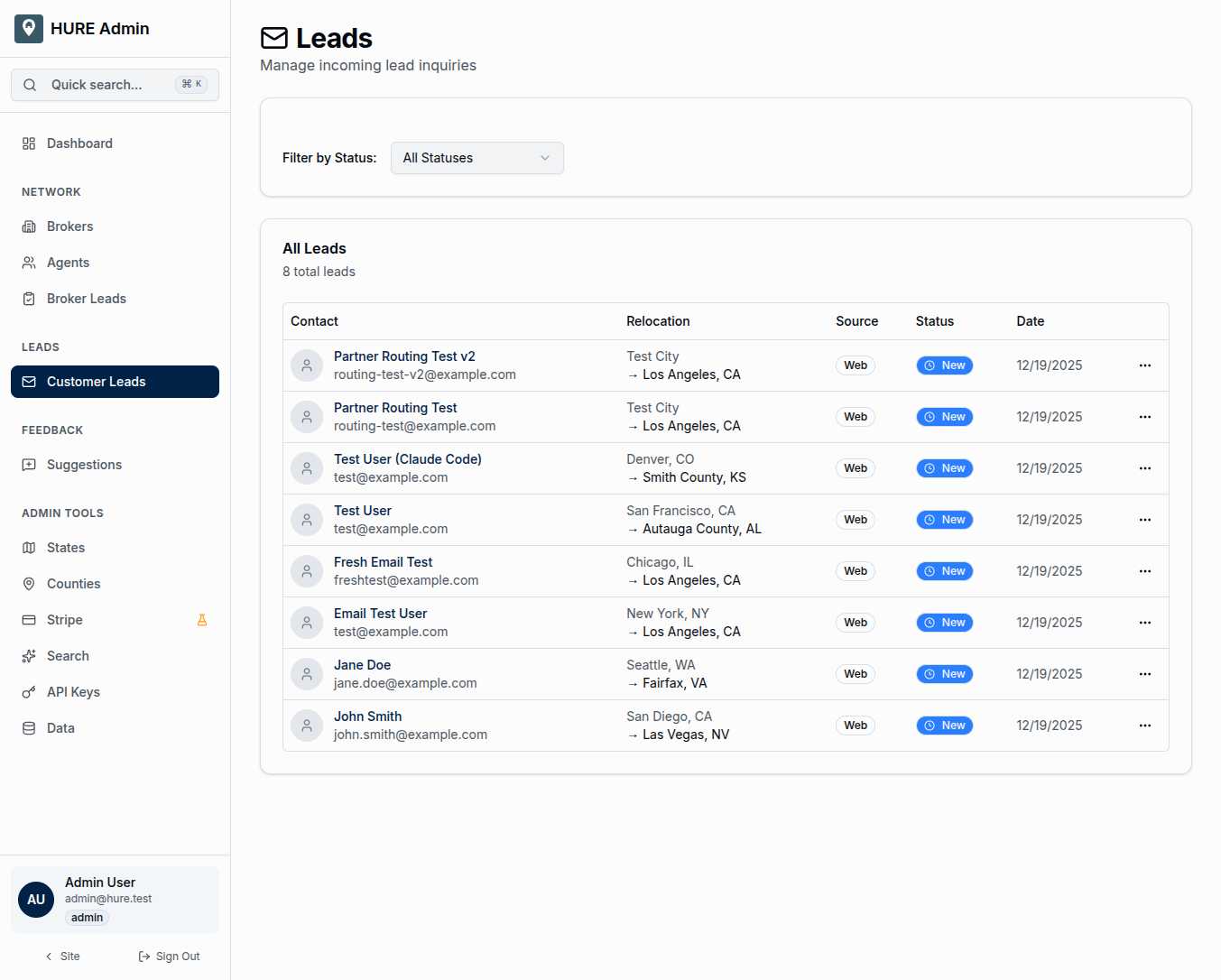Image resolution: width=1221 pixels, height=980 pixels.
Task: Click the Broker Leads shield icon
Action: [x=28, y=299]
